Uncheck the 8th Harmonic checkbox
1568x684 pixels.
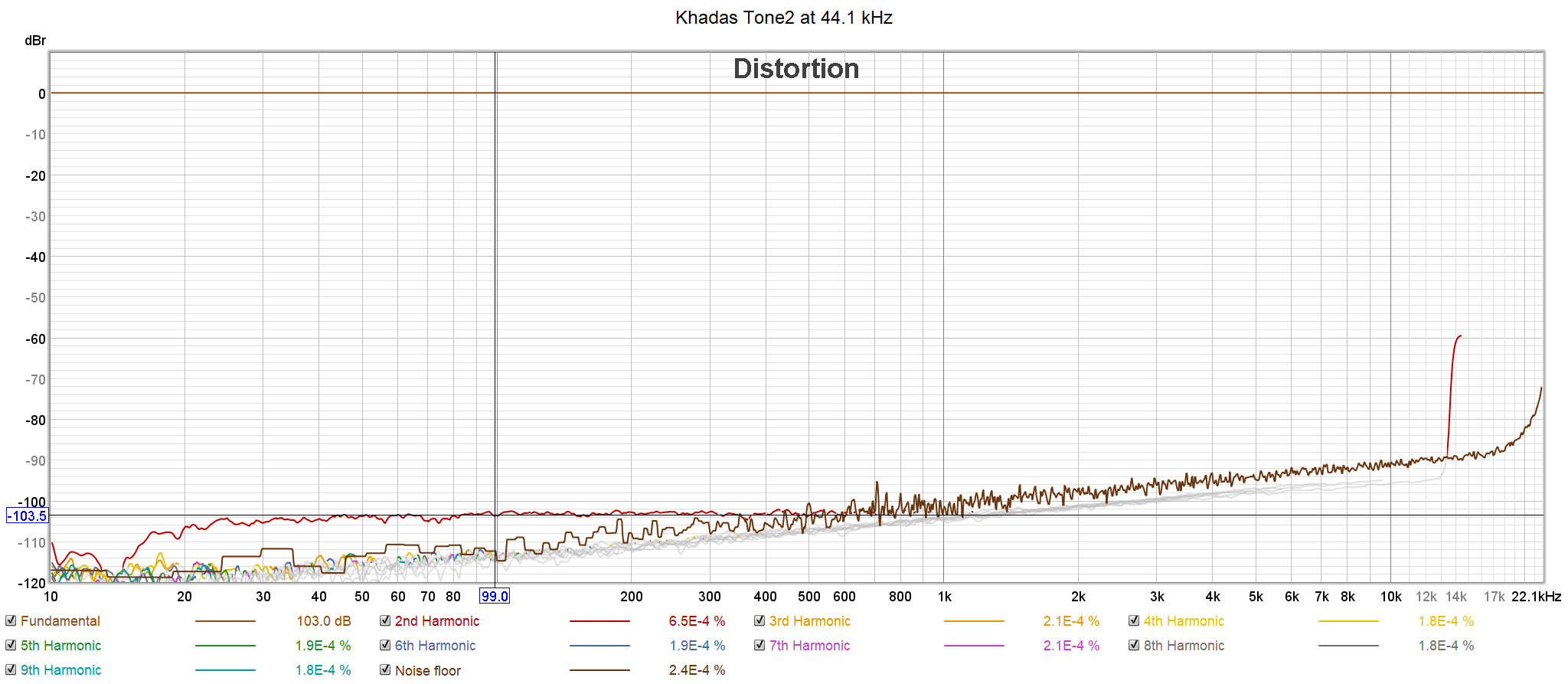1134,645
